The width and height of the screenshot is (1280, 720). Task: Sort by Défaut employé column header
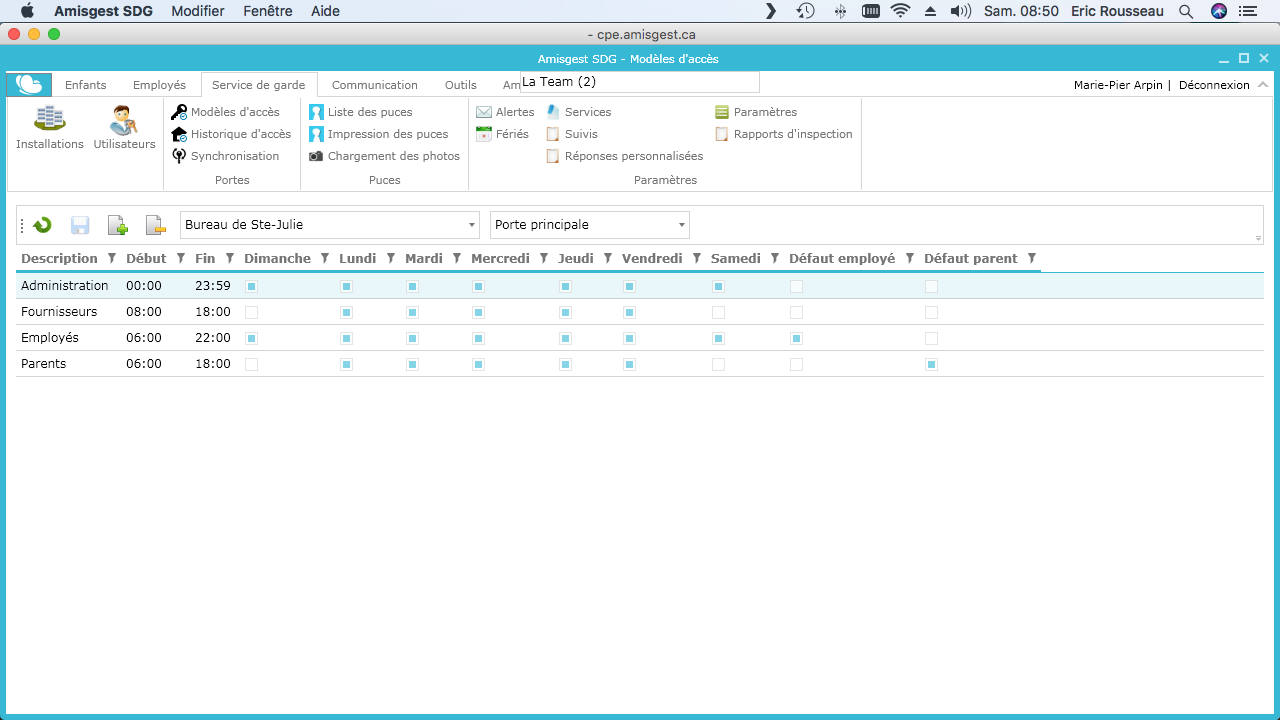(x=842, y=259)
